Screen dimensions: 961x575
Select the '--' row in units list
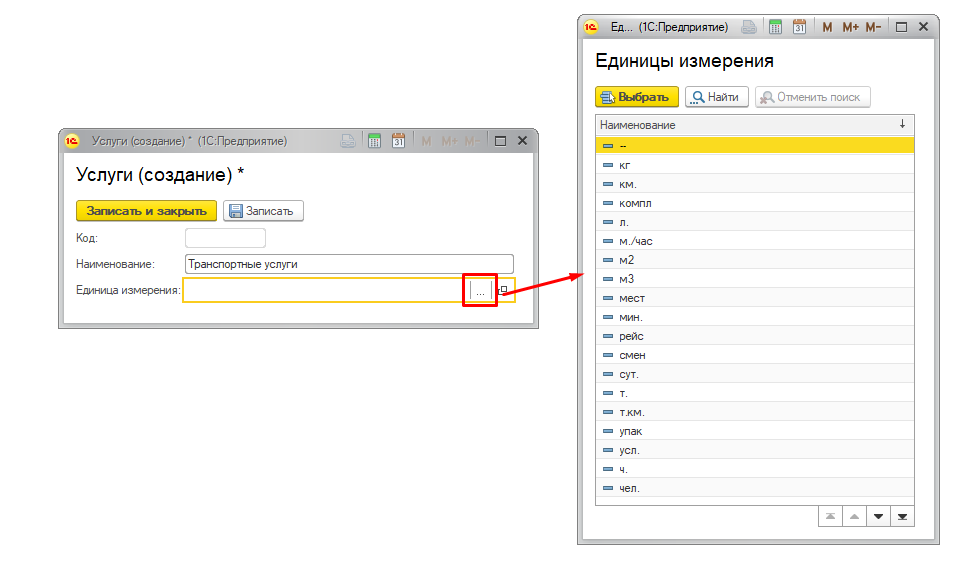[x=754, y=146]
